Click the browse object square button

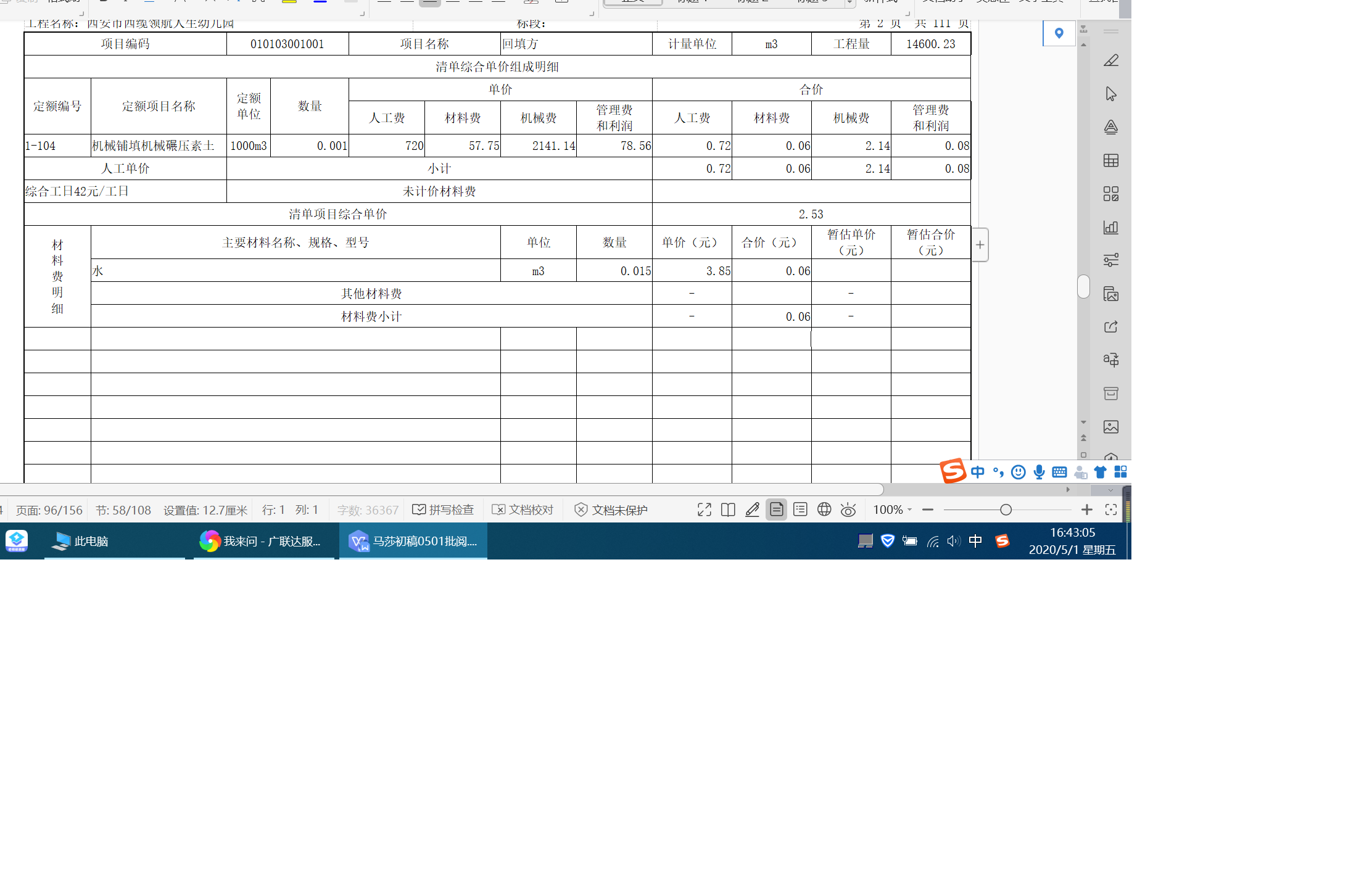1083,455
